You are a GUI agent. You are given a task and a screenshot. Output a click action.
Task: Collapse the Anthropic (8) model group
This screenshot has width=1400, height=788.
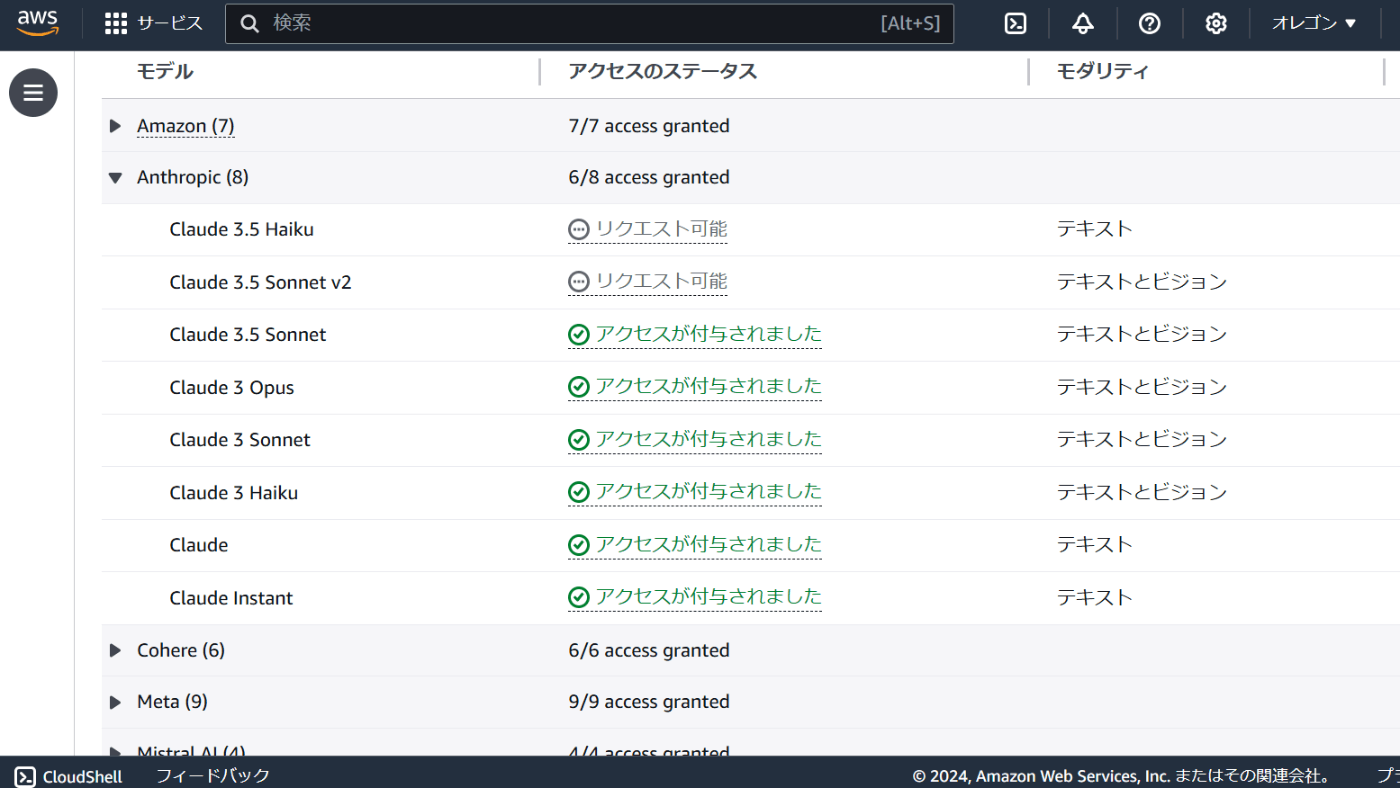115,178
